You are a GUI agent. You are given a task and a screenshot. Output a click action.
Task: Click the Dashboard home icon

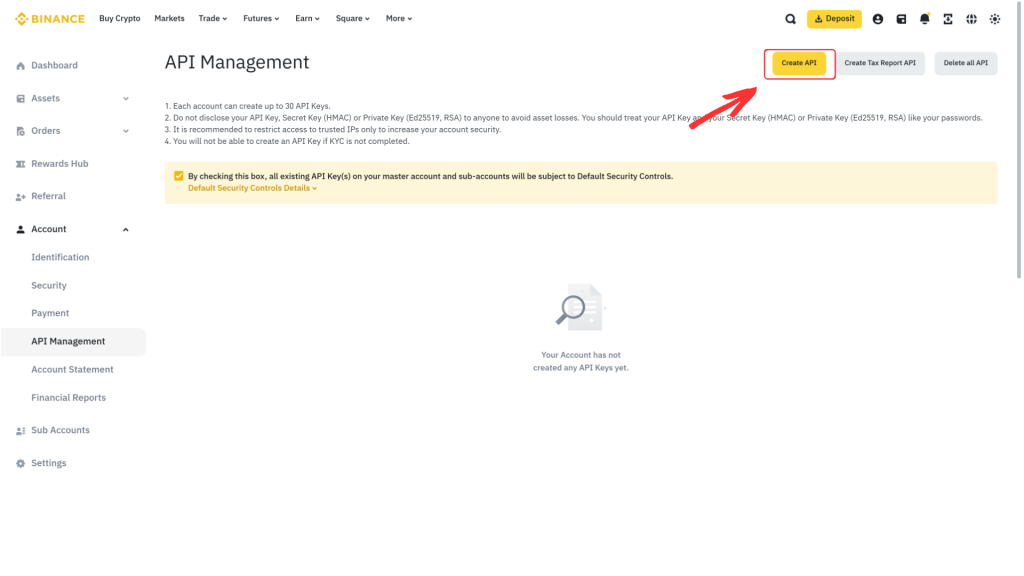coord(20,66)
